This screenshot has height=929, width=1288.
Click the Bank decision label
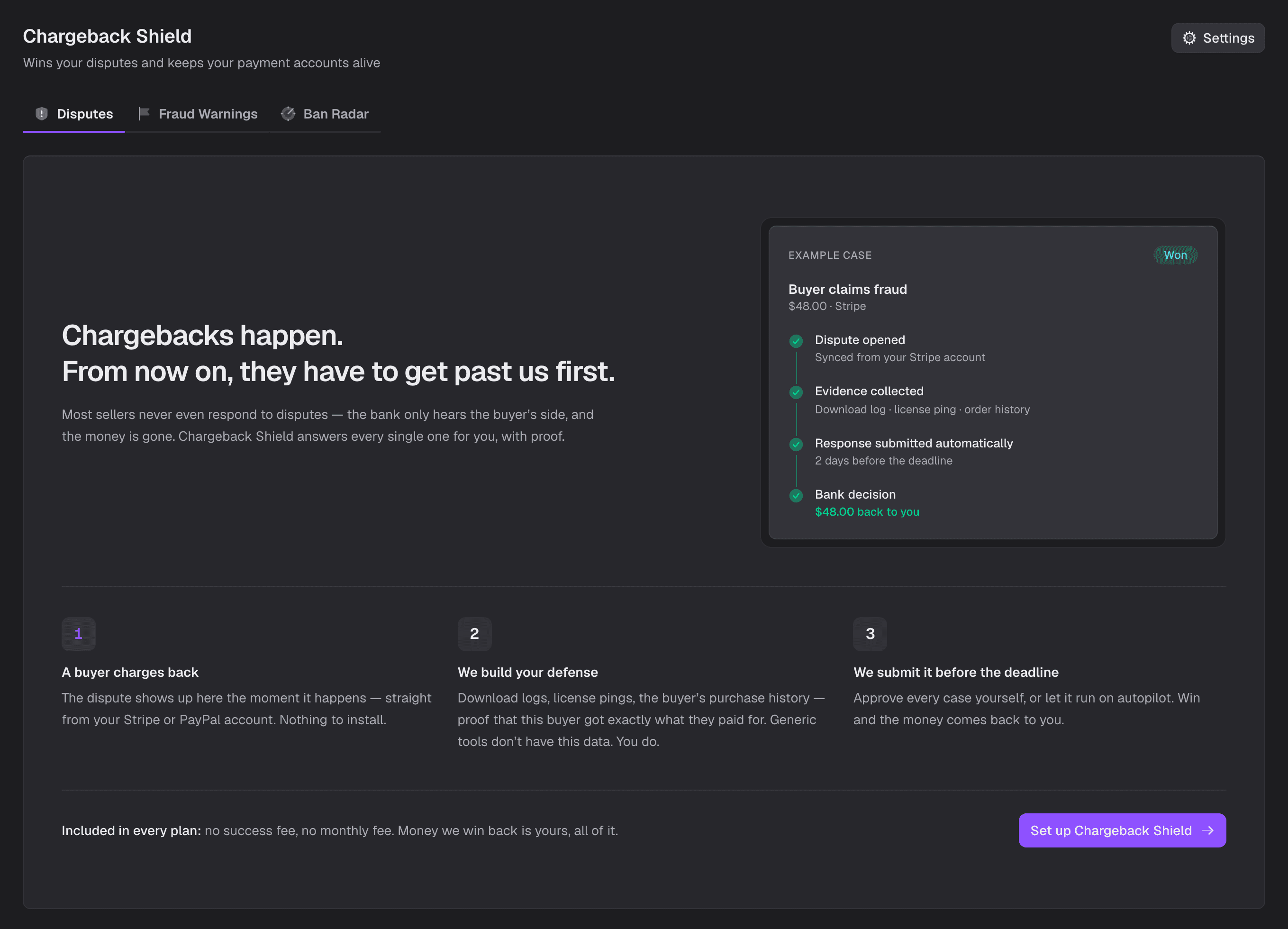855,494
